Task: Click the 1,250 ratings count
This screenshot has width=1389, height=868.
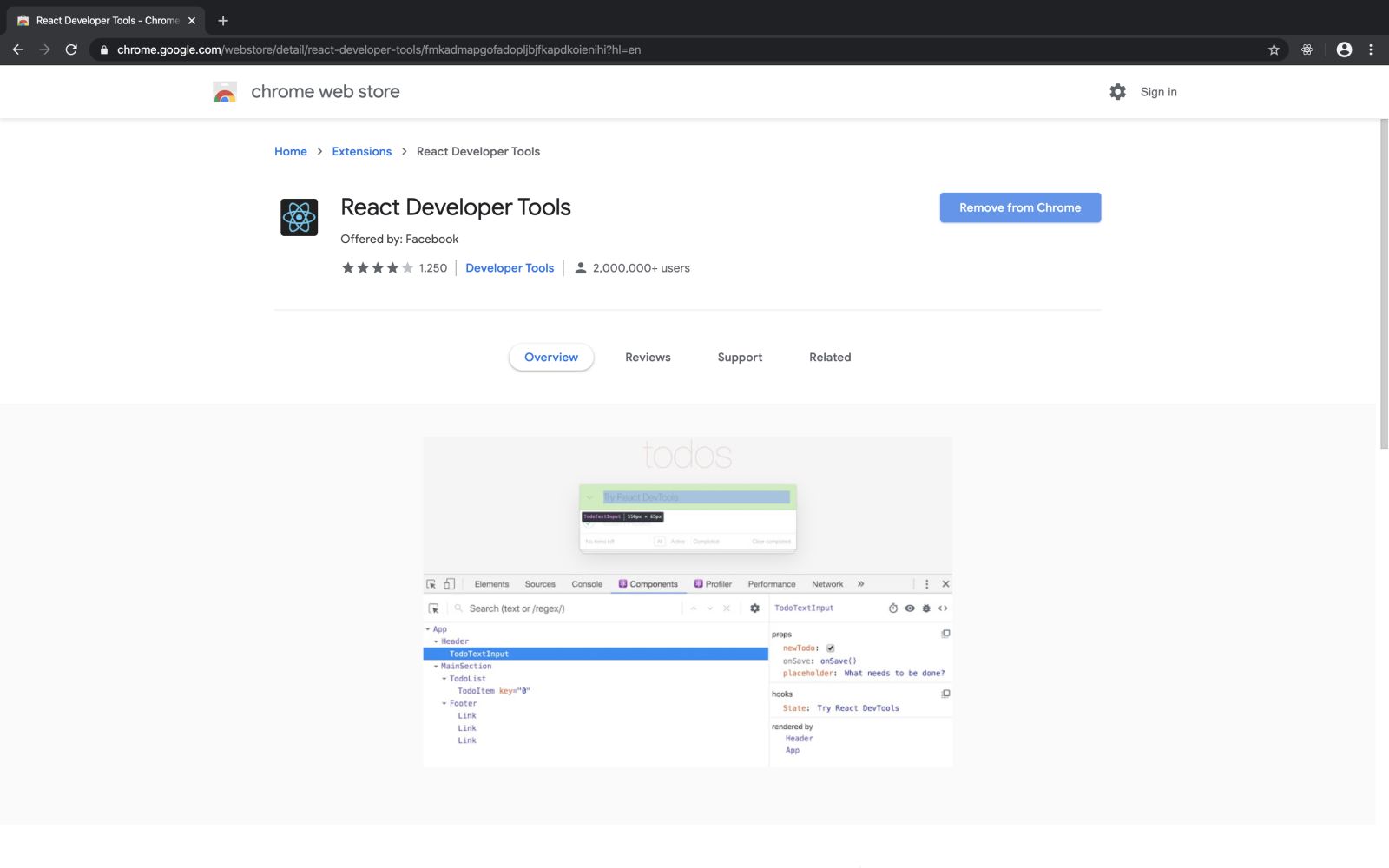Action: (x=432, y=268)
